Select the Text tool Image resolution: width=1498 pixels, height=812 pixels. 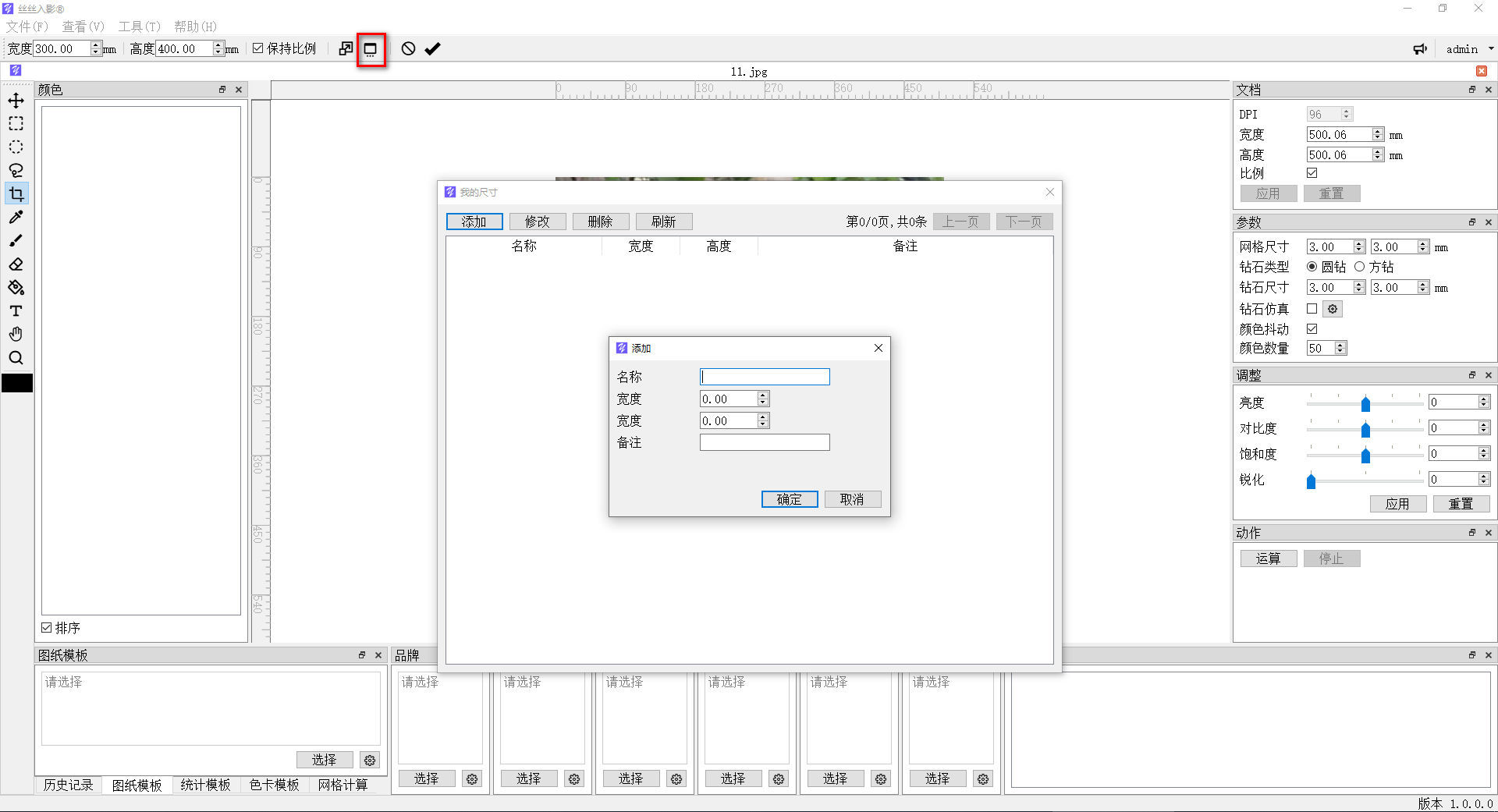pyautogui.click(x=16, y=311)
